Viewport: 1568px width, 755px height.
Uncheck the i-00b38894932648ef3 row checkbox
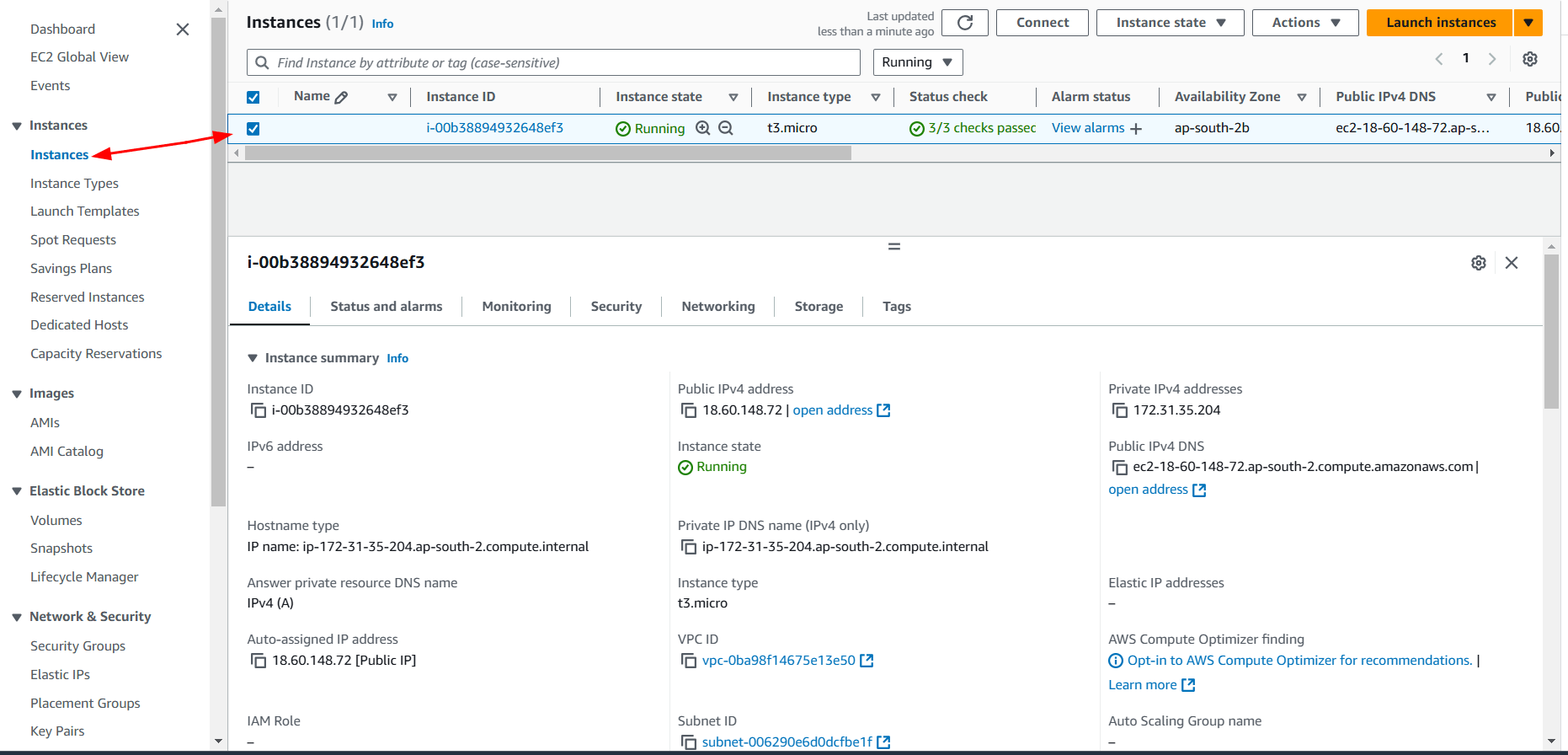pos(253,129)
